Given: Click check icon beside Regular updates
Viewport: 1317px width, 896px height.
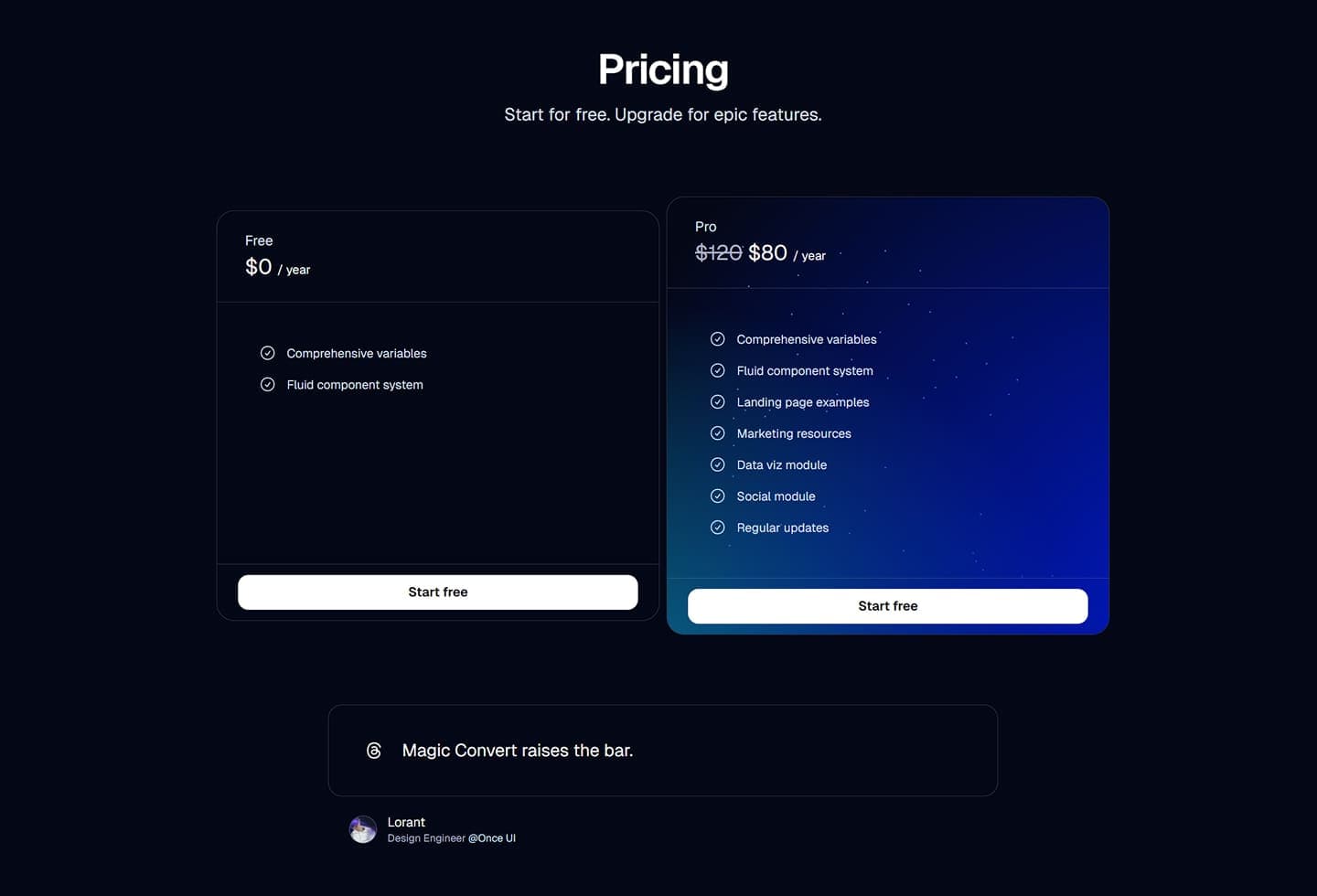Looking at the screenshot, I should click(x=718, y=528).
